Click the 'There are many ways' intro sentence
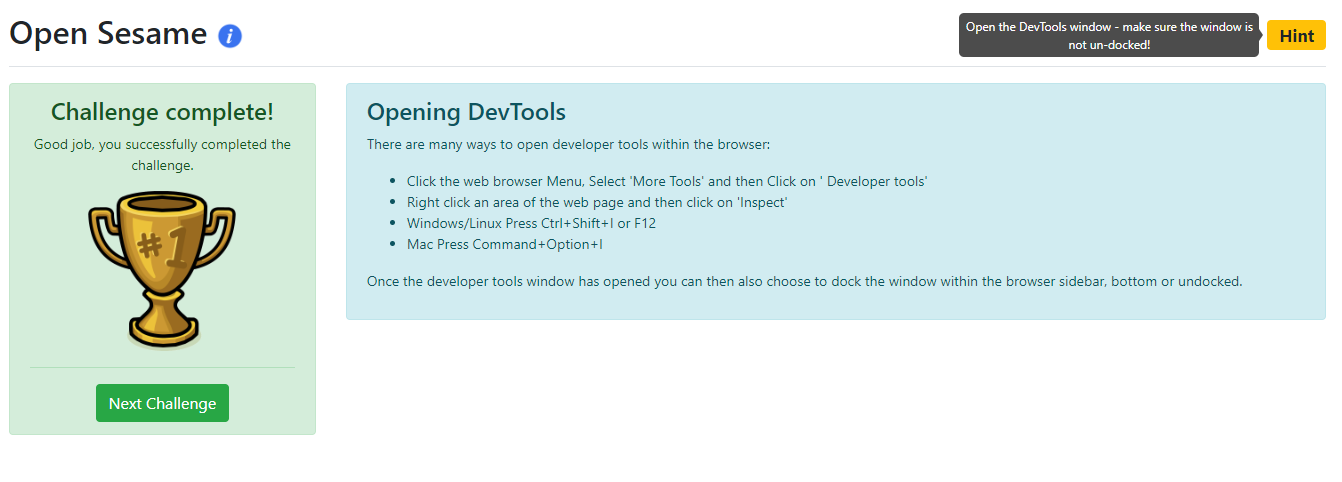This screenshot has width=1342, height=482. pos(568,144)
